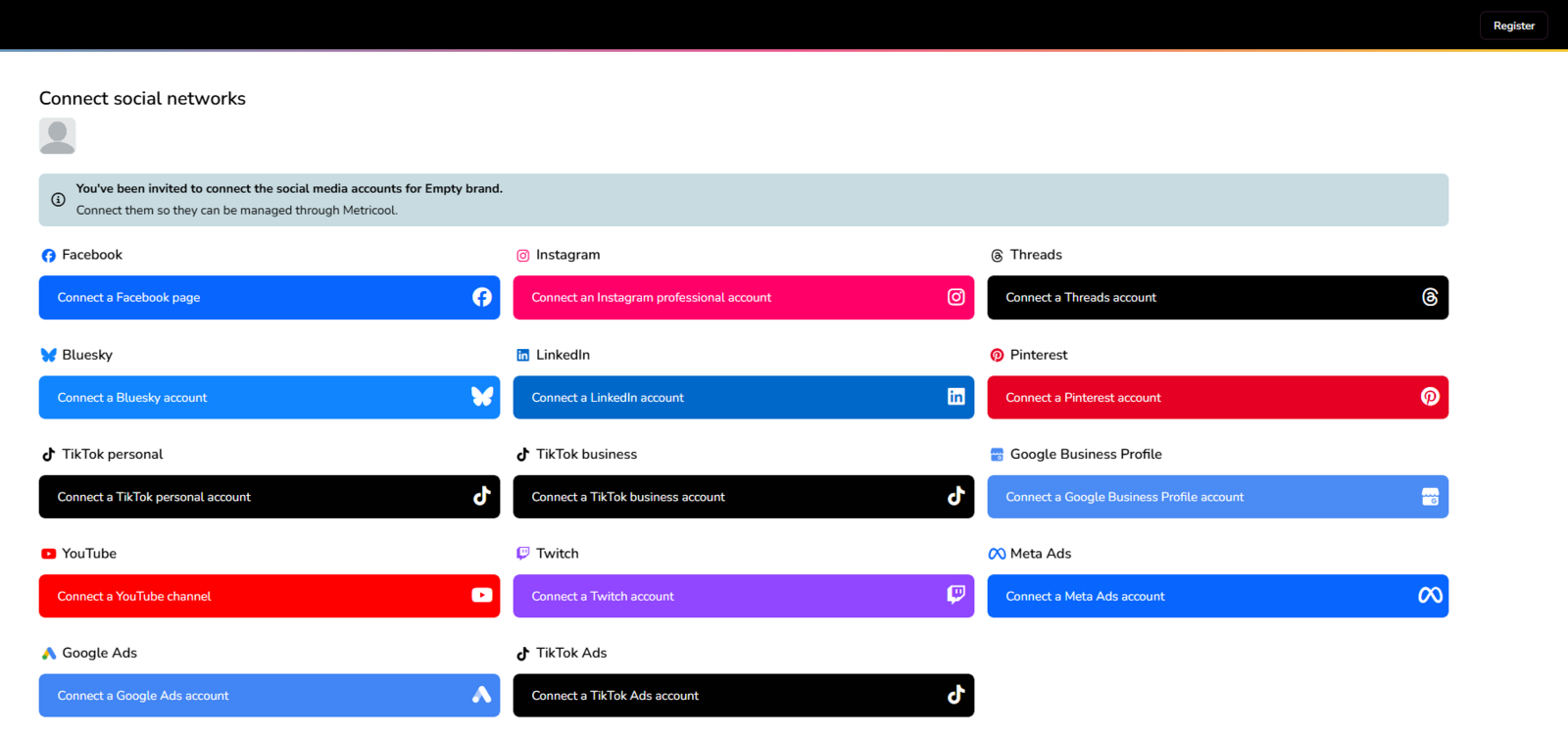1568x736 pixels.
Task: Connect a TikTok business account
Action: pos(744,497)
